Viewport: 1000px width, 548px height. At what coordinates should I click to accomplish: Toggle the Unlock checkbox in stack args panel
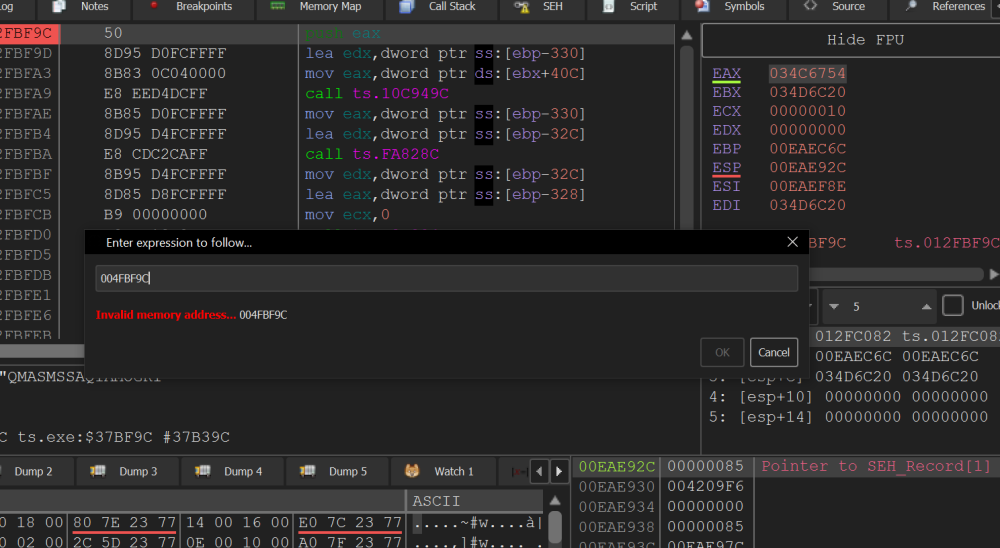point(953,305)
